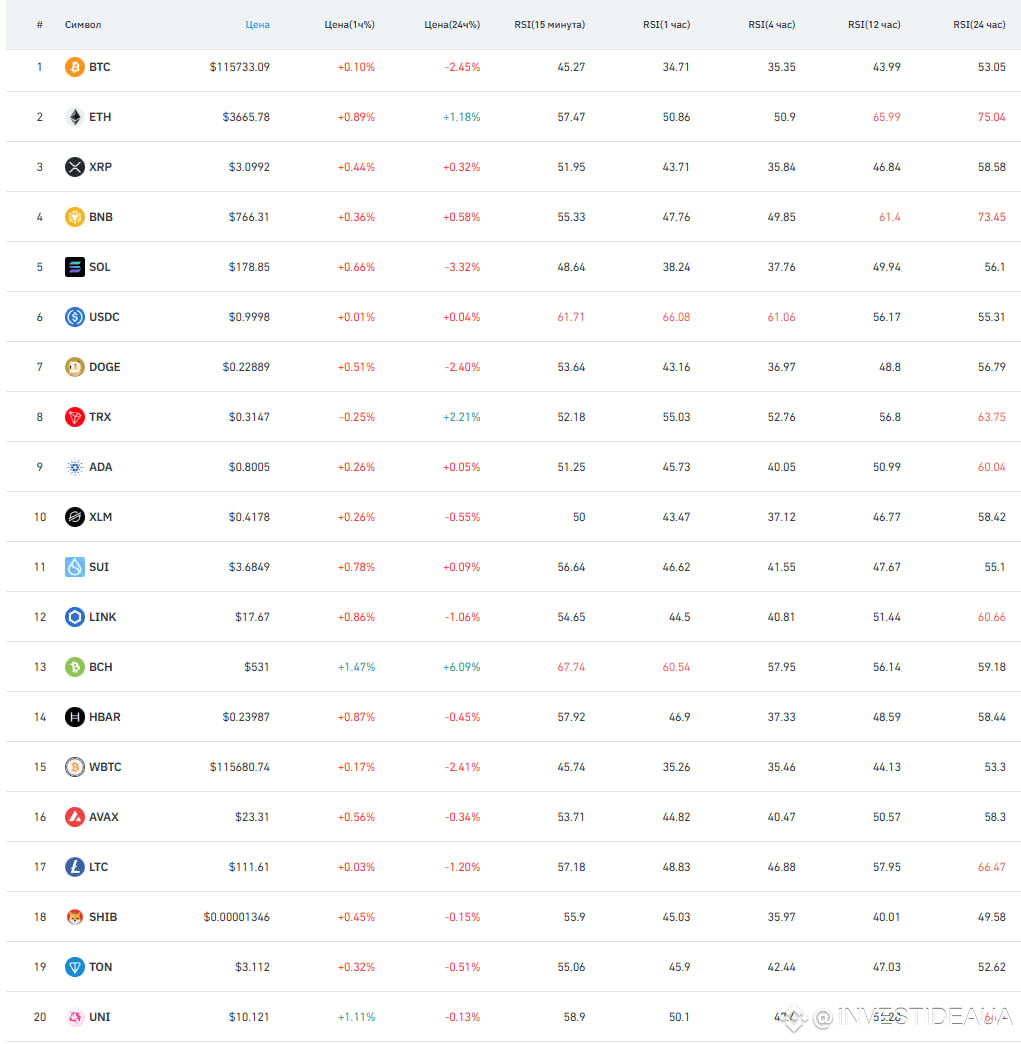This screenshot has width=1021, height=1044.
Task: Sort by RSI(15 минута) column header
Action: click(x=549, y=25)
